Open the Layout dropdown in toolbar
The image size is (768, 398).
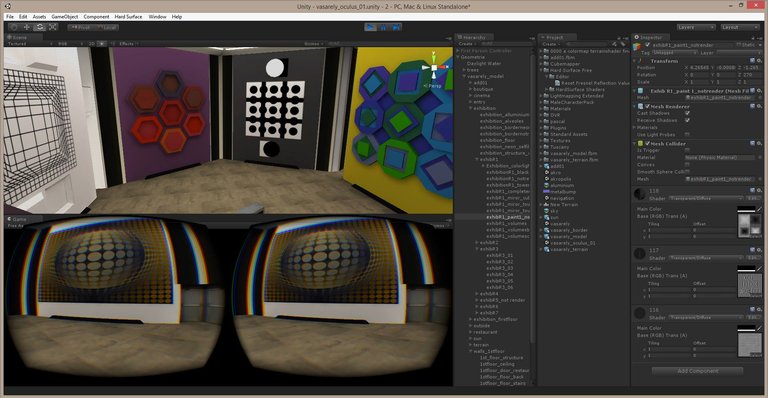tap(740, 27)
